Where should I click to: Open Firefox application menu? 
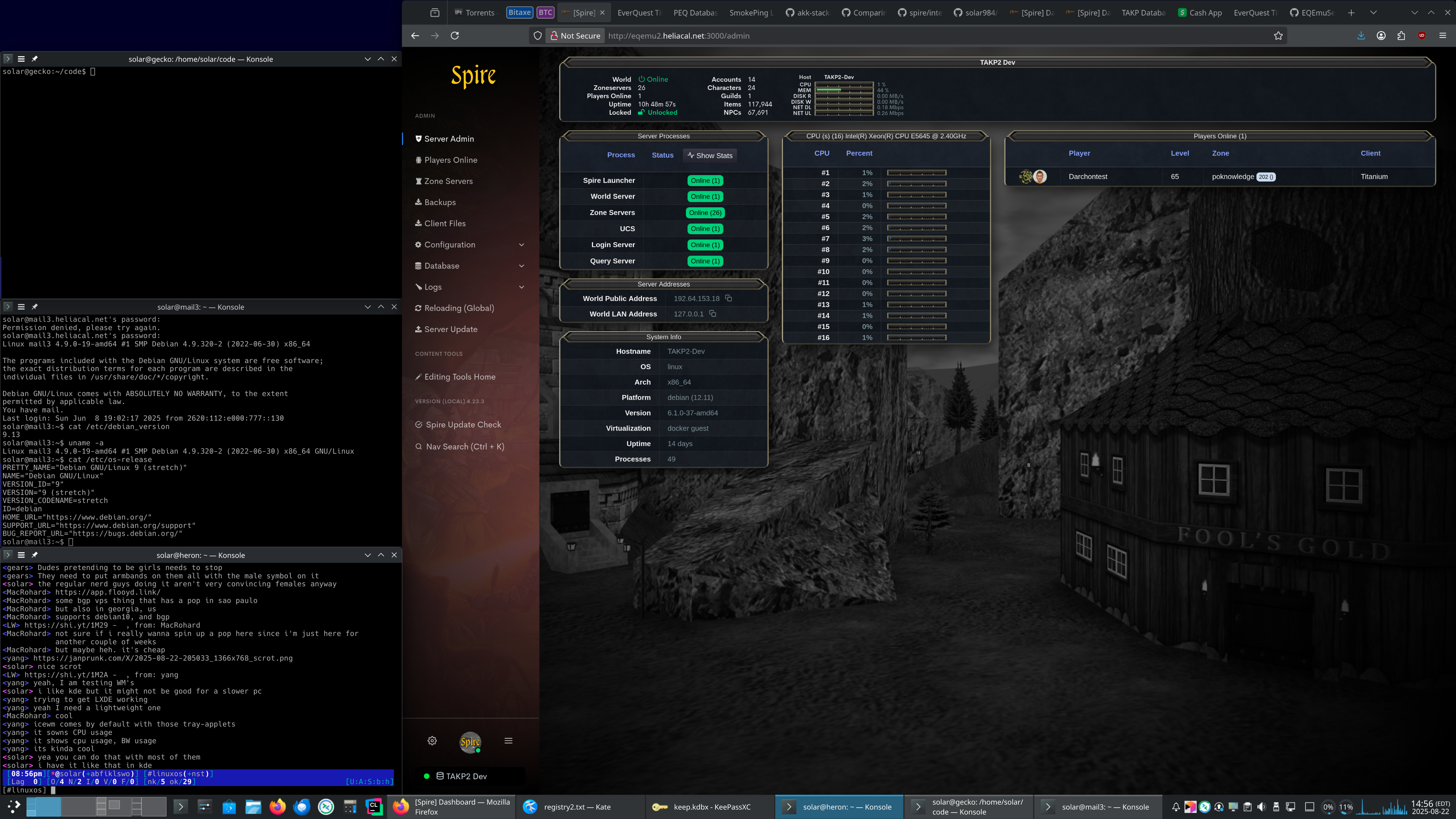point(1442,36)
